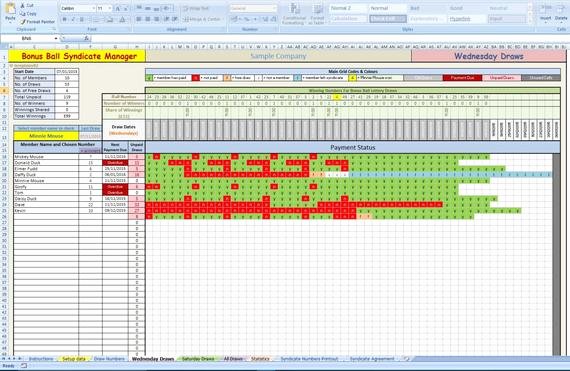Apply the font color A
570x371 pixels.
tap(123, 19)
